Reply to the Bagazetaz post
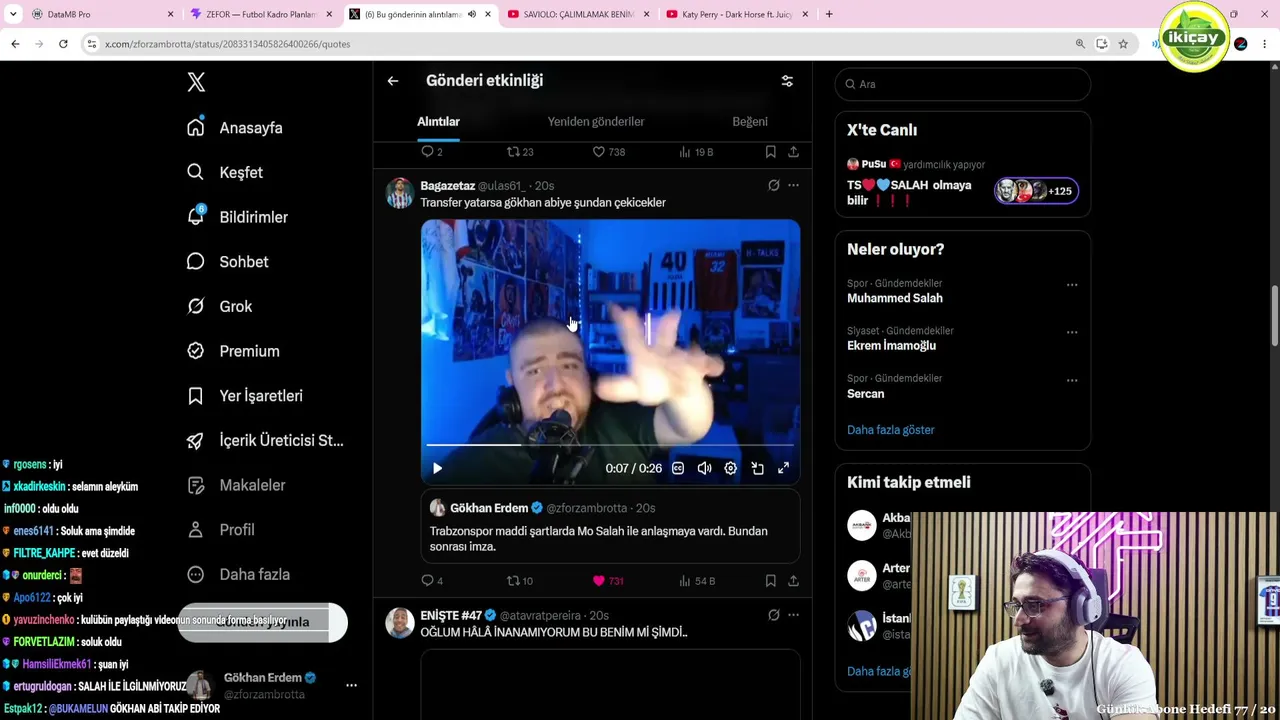The image size is (1280, 720). [x=432, y=581]
